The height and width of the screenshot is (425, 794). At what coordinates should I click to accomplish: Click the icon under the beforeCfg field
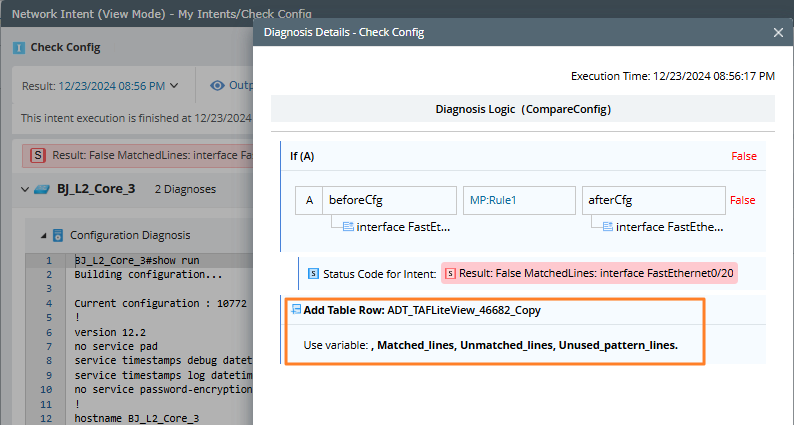point(349,227)
